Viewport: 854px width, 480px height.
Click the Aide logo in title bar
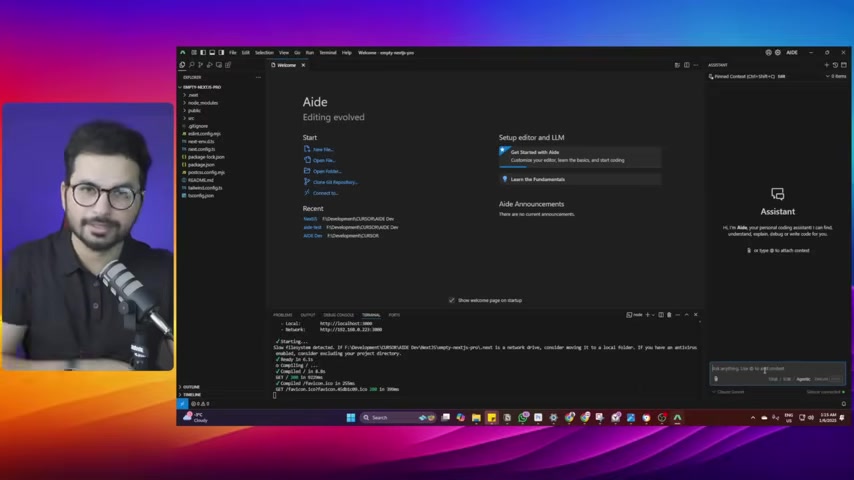point(183,53)
